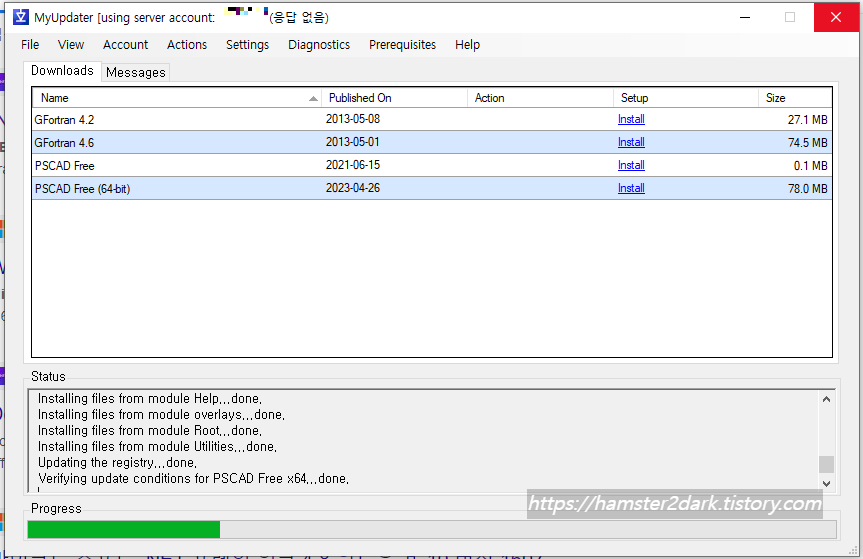Click Install link for GFortran 4.2
The width and height of the screenshot is (863, 559).
coord(631,119)
